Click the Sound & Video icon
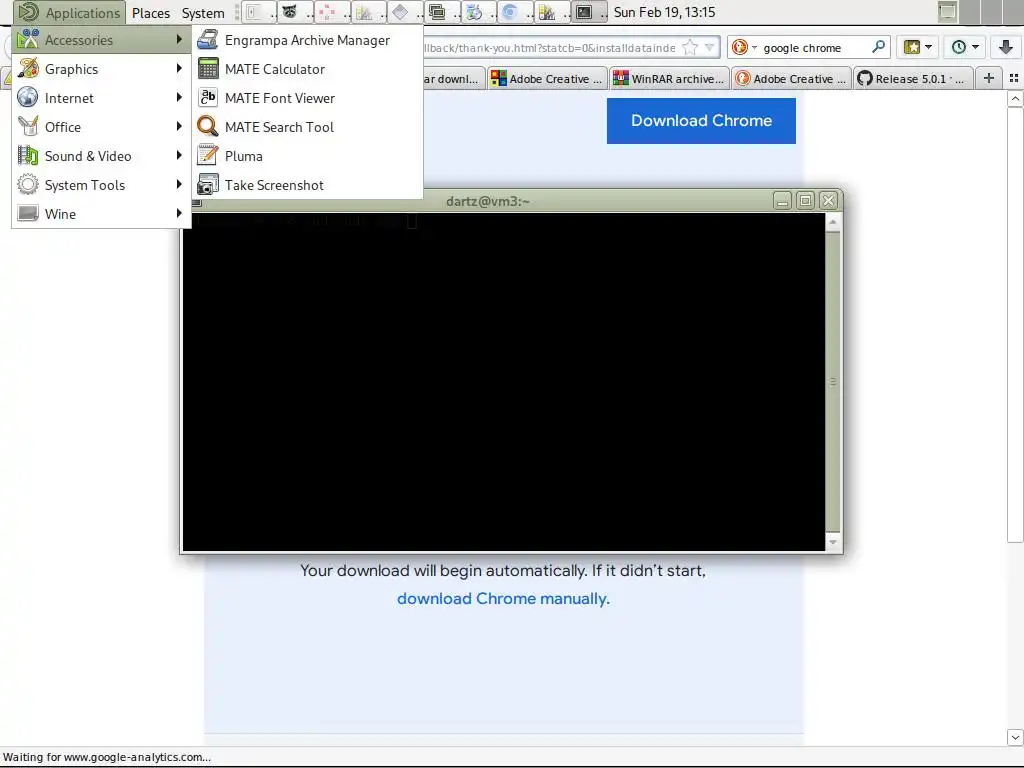 pyautogui.click(x=28, y=155)
